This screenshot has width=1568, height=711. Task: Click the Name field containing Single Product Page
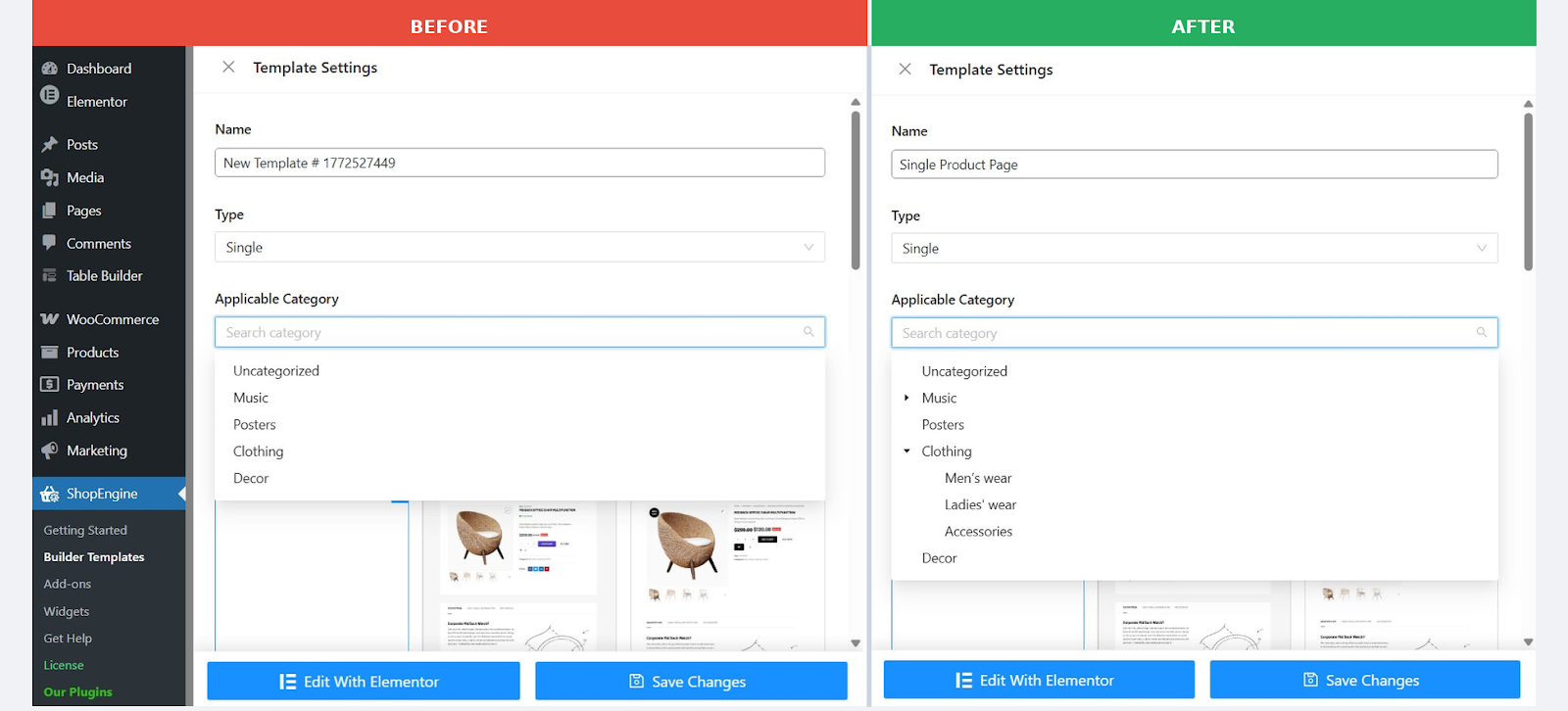click(1194, 165)
